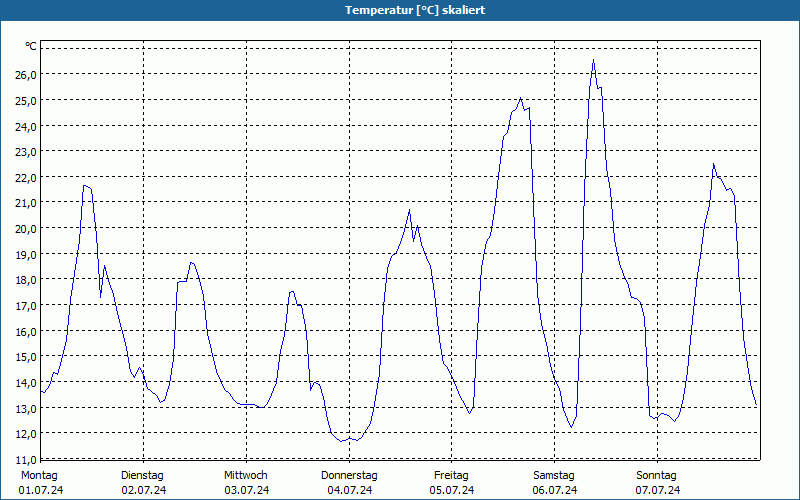
Task: Select the Freitag 05.07.24 date label
Action: [452, 483]
